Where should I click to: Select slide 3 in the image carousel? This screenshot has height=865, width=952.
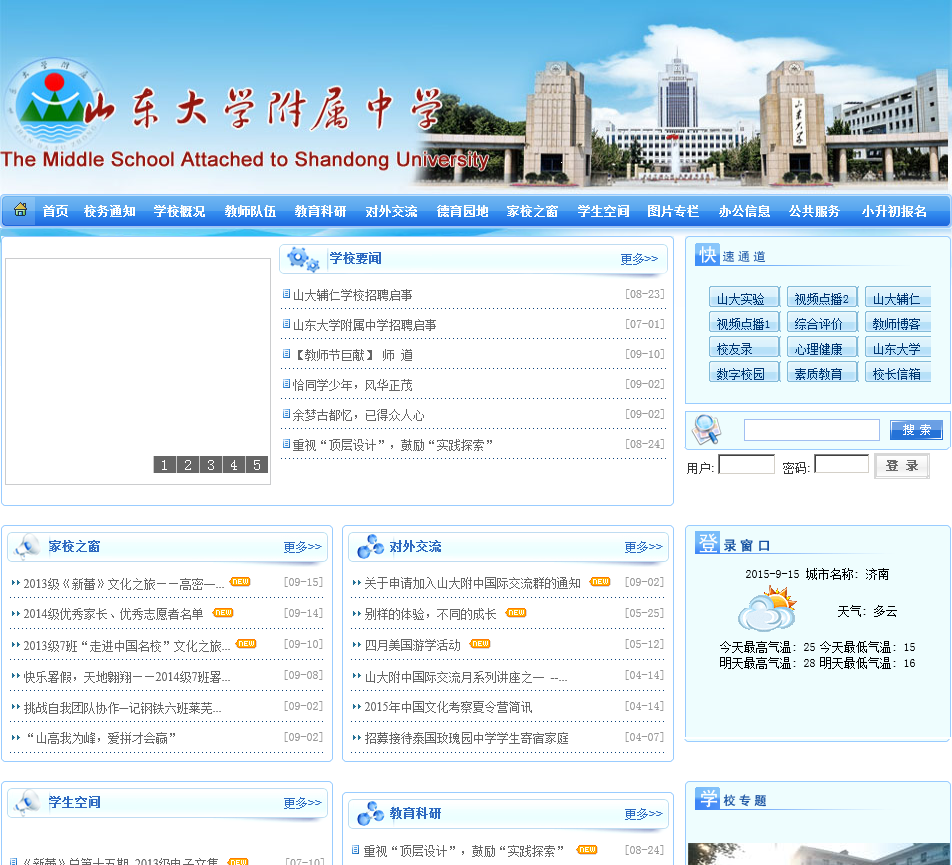tap(211, 465)
